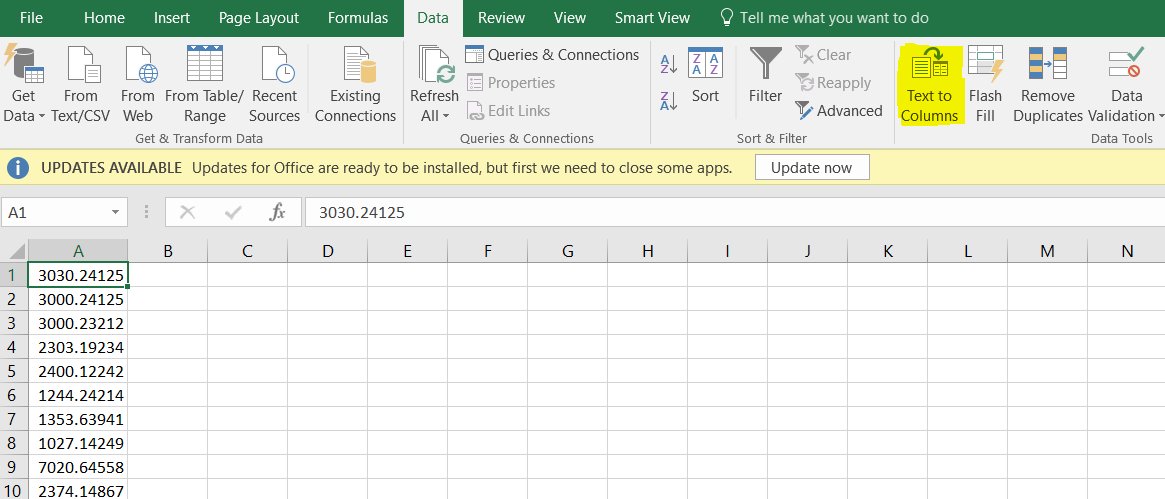This screenshot has width=1165, height=499.
Task: Click cell with 1027.14249
Action: tap(78, 443)
